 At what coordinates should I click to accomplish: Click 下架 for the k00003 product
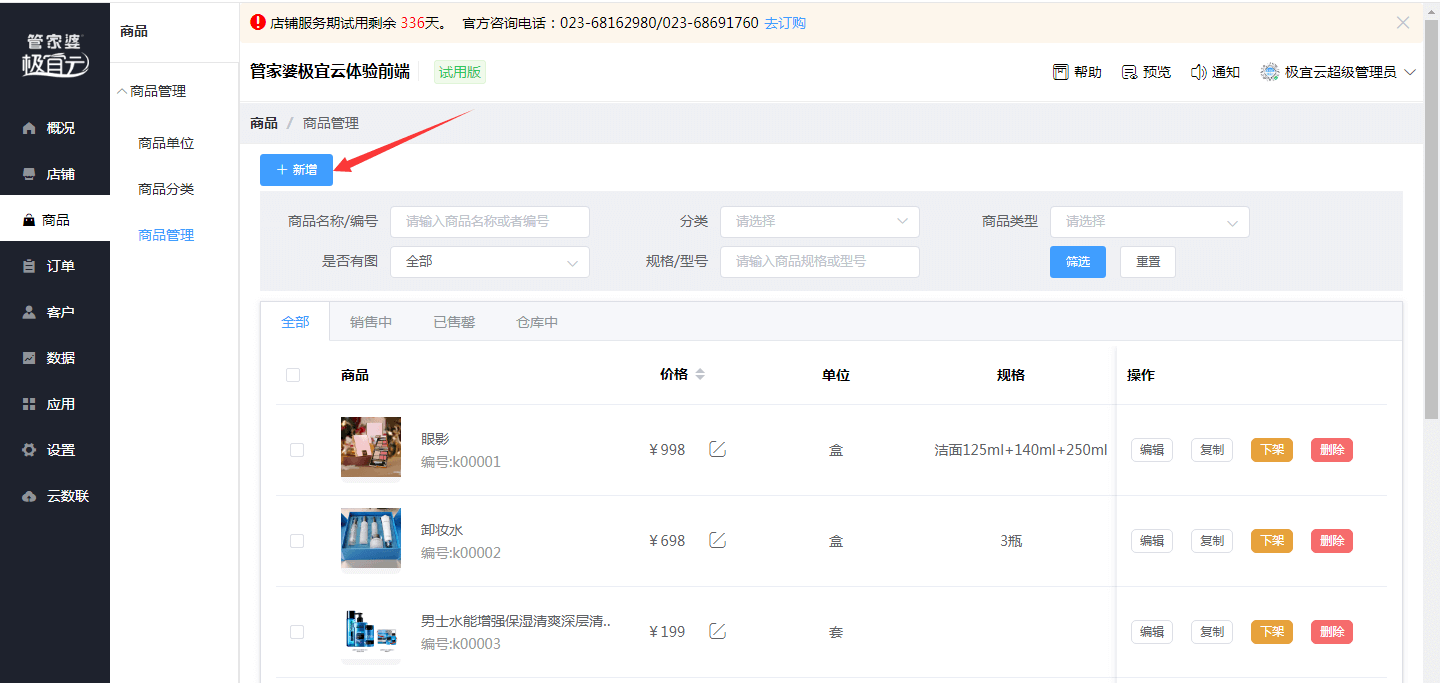1272,632
